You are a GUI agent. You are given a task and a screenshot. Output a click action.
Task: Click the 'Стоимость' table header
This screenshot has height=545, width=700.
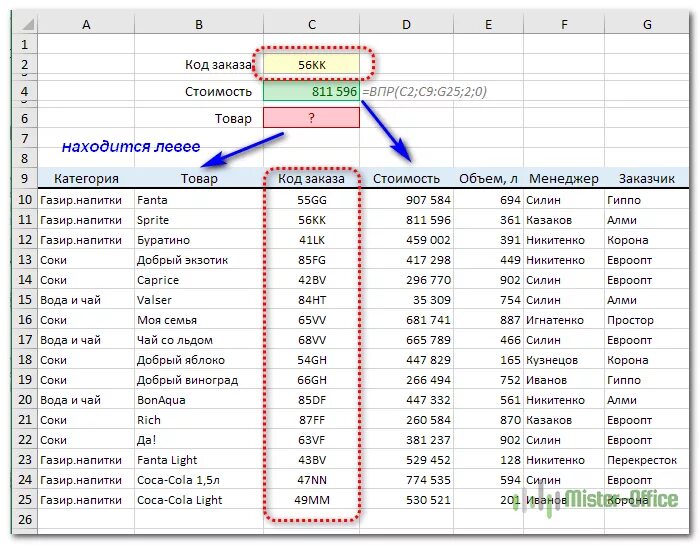(406, 179)
